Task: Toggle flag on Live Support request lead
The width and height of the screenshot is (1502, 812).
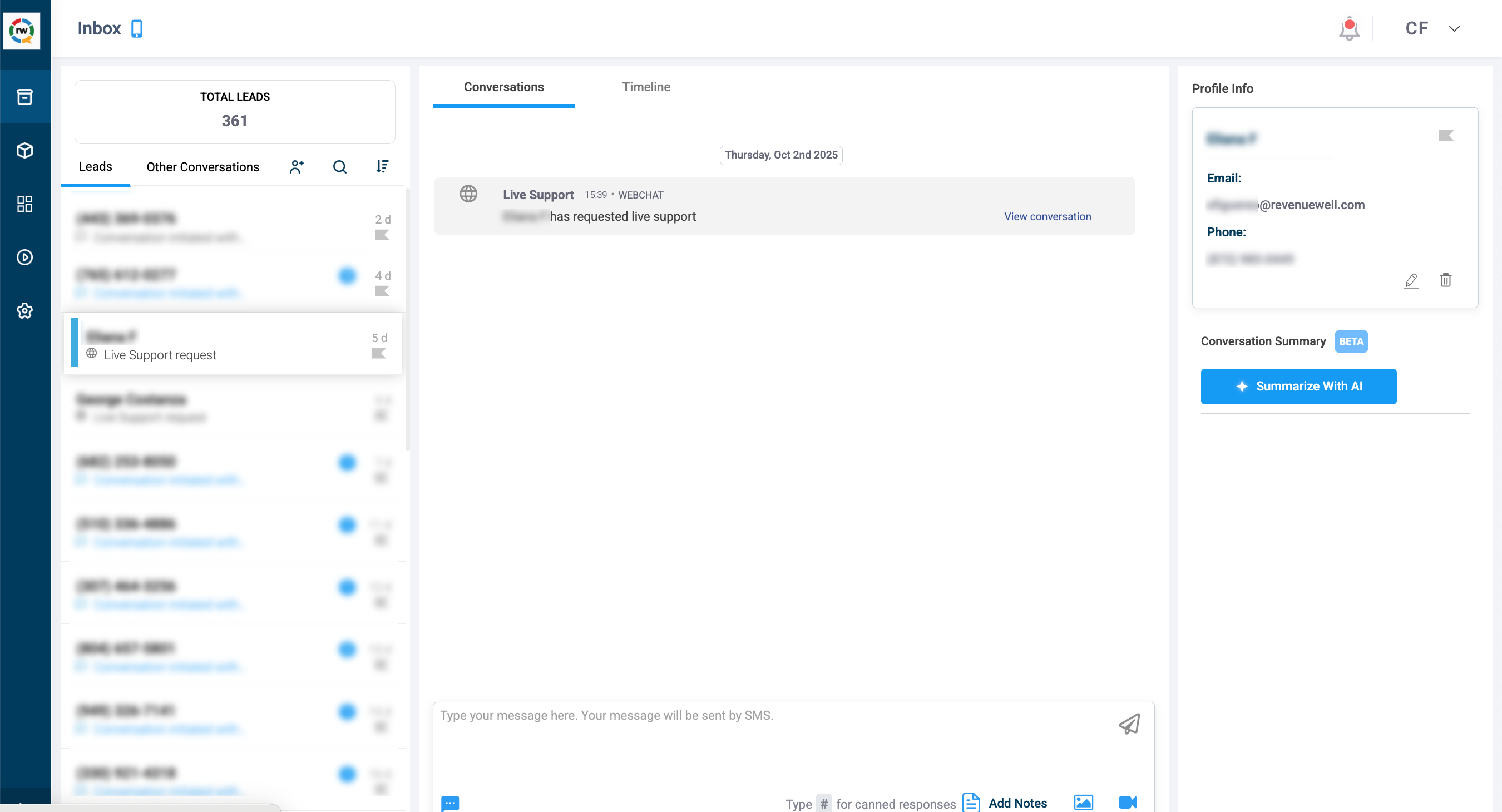Action: click(x=378, y=353)
